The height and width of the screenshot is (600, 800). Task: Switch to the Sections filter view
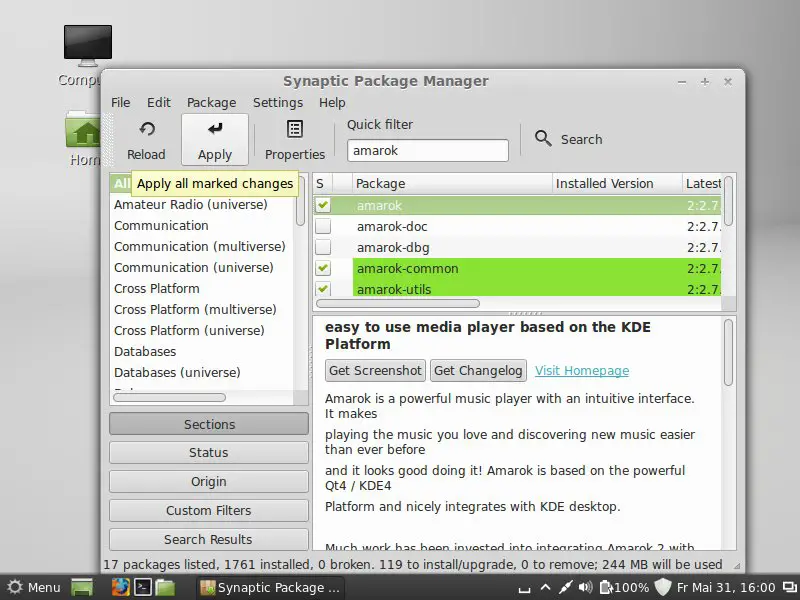[x=209, y=424]
